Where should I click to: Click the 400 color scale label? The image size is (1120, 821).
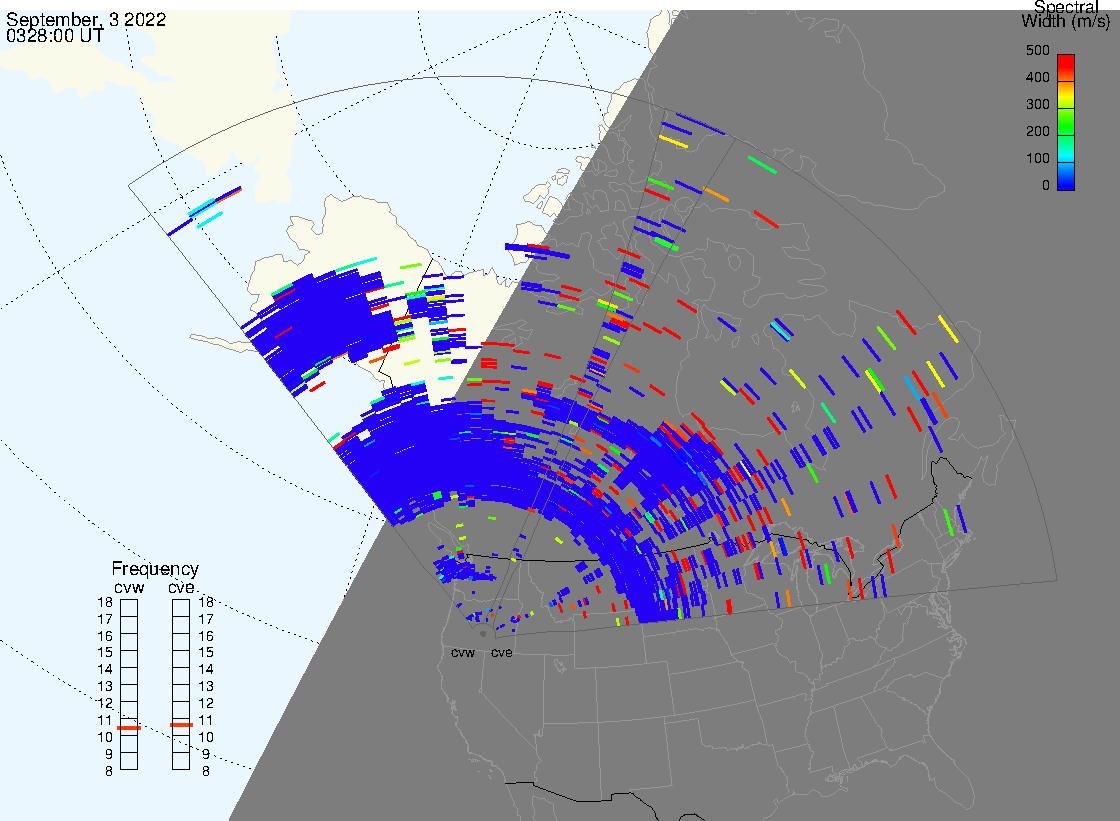[x=1038, y=77]
